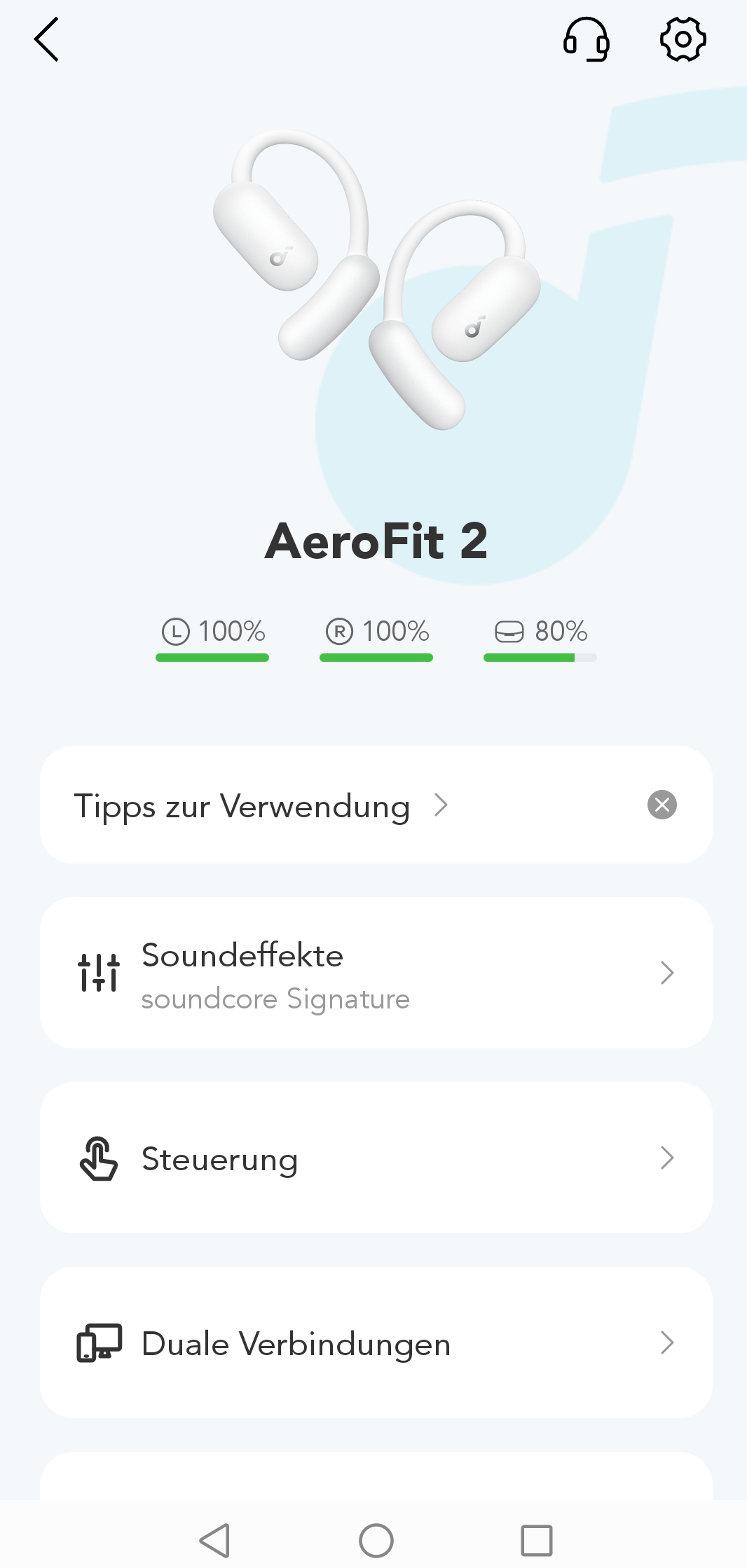Expand Duale Verbindungen chevron arrow
Image resolution: width=747 pixels, height=1568 pixels.
666,1342
